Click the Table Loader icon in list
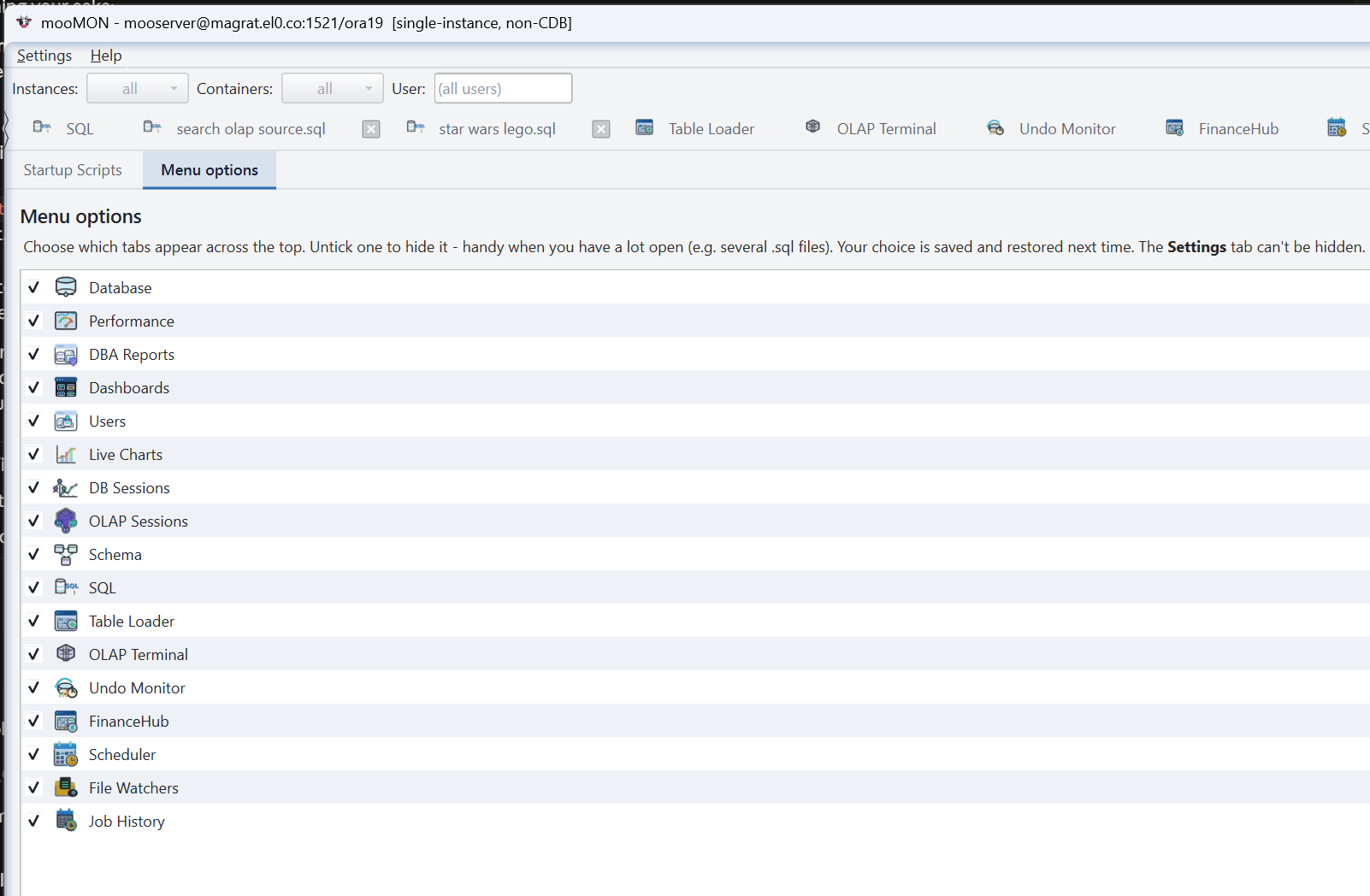The height and width of the screenshot is (896, 1370). (x=66, y=621)
